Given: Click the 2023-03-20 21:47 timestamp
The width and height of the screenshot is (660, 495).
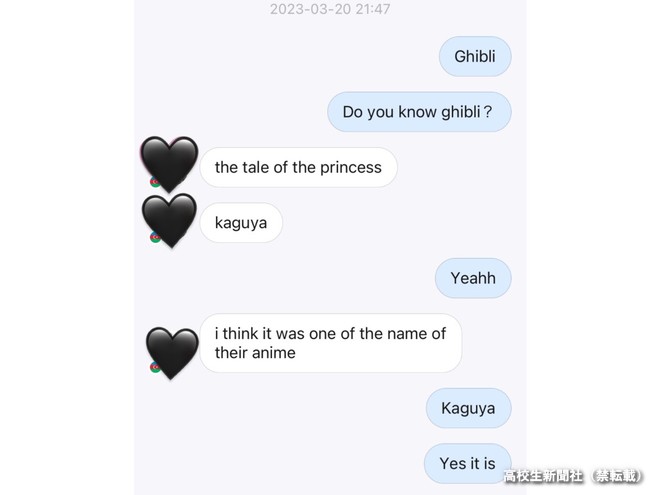Looking at the screenshot, I should [330, 9].
